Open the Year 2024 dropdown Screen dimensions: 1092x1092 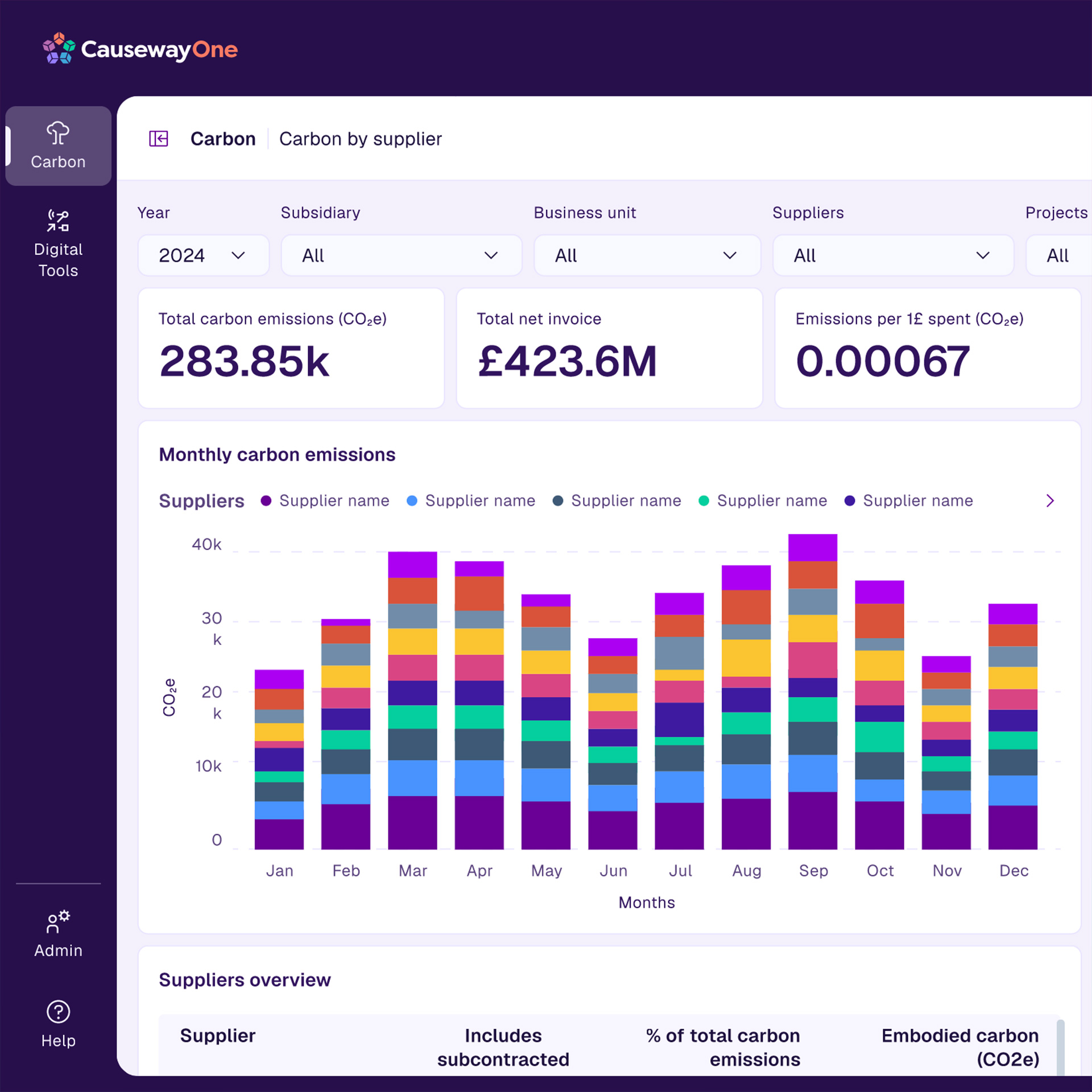coord(204,255)
